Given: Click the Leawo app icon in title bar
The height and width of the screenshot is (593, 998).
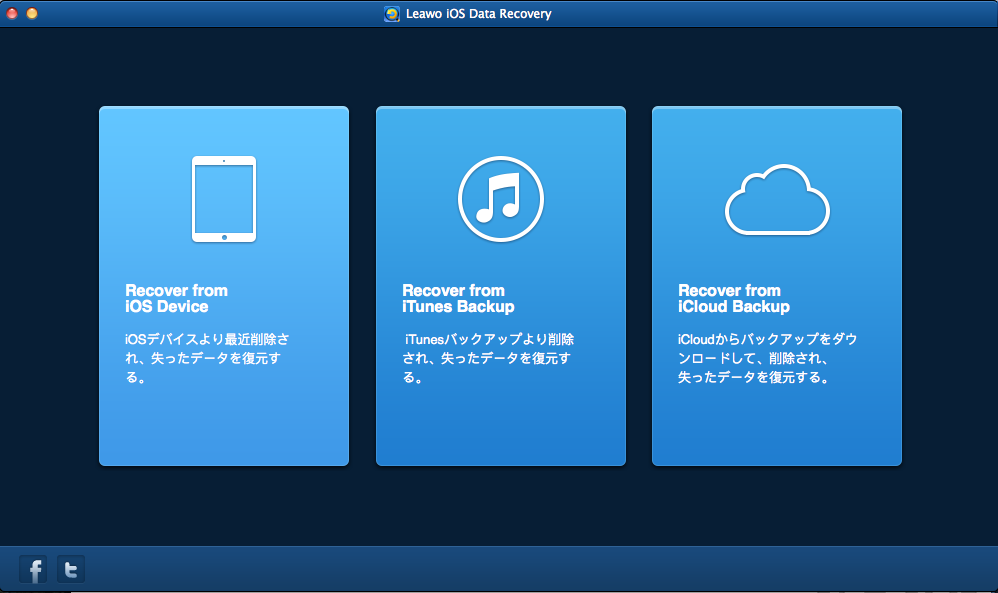Looking at the screenshot, I should [x=392, y=14].
